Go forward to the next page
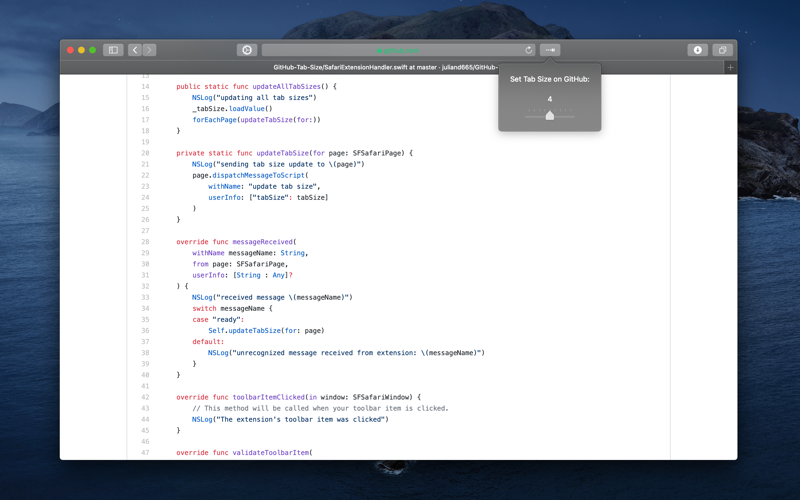 (x=149, y=50)
